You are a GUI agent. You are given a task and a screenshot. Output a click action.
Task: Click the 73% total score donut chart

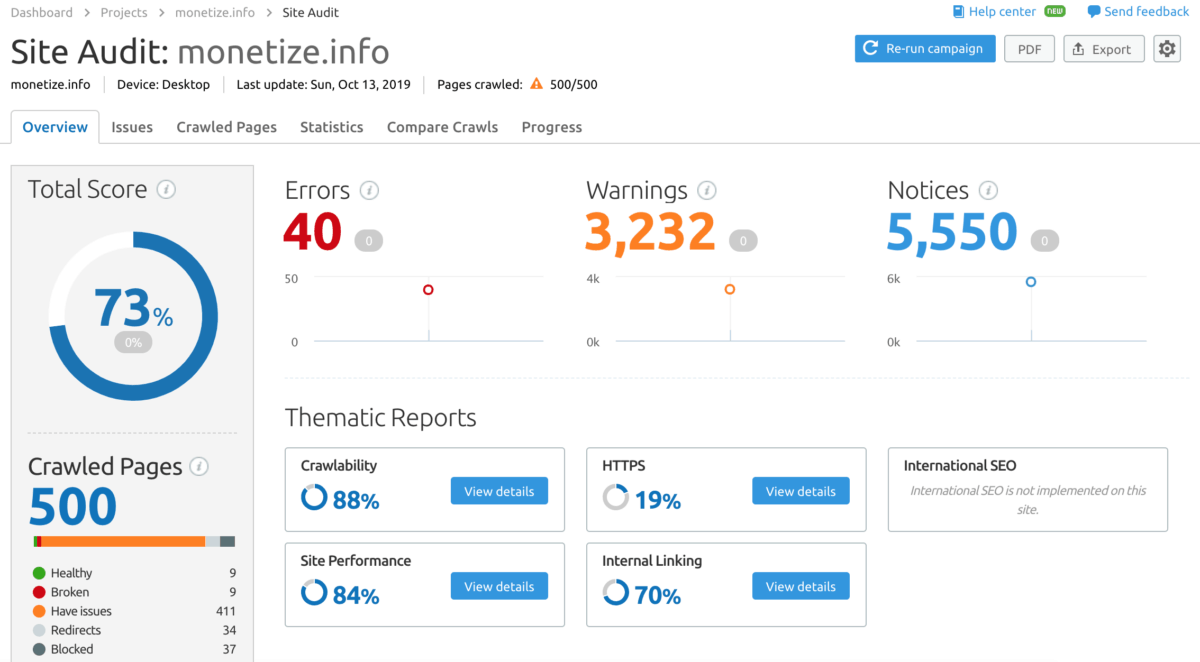tap(133, 316)
